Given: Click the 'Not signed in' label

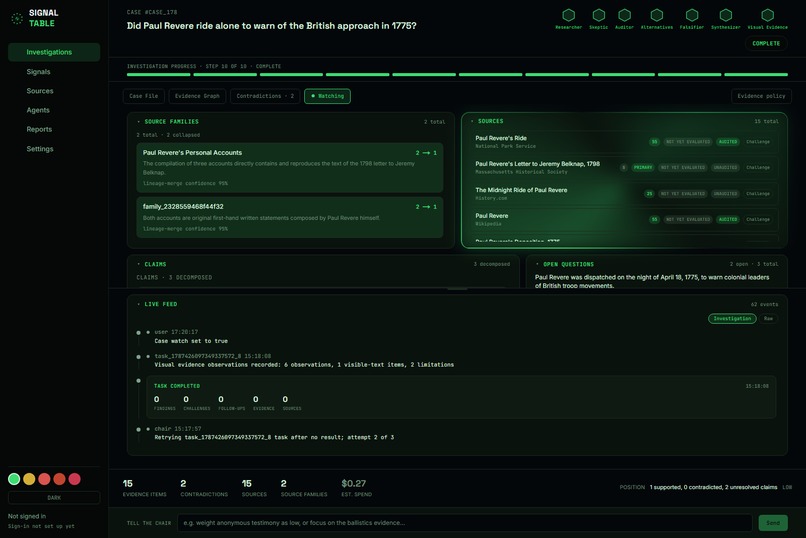Looking at the screenshot, I should click(x=27, y=516).
